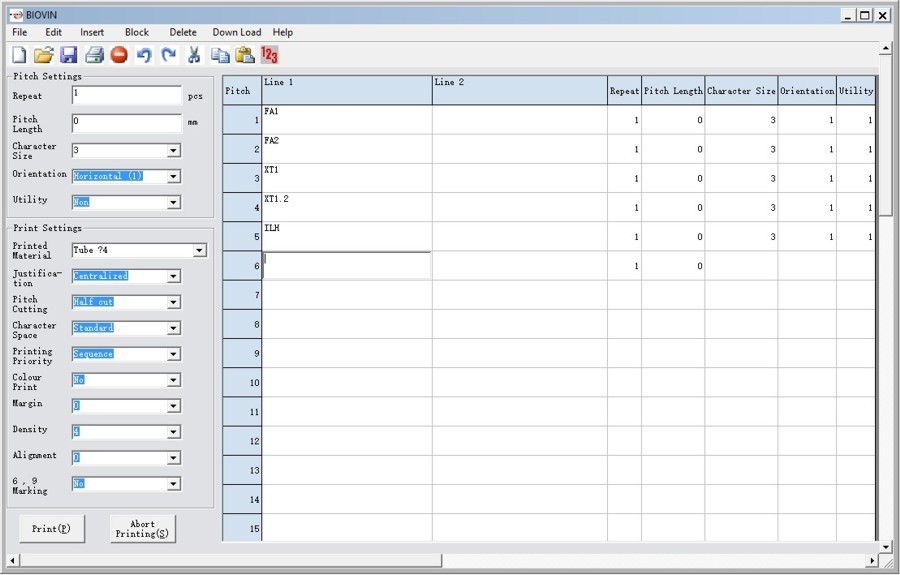900x575 pixels.
Task: Open the Down Load menu
Action: 236,32
